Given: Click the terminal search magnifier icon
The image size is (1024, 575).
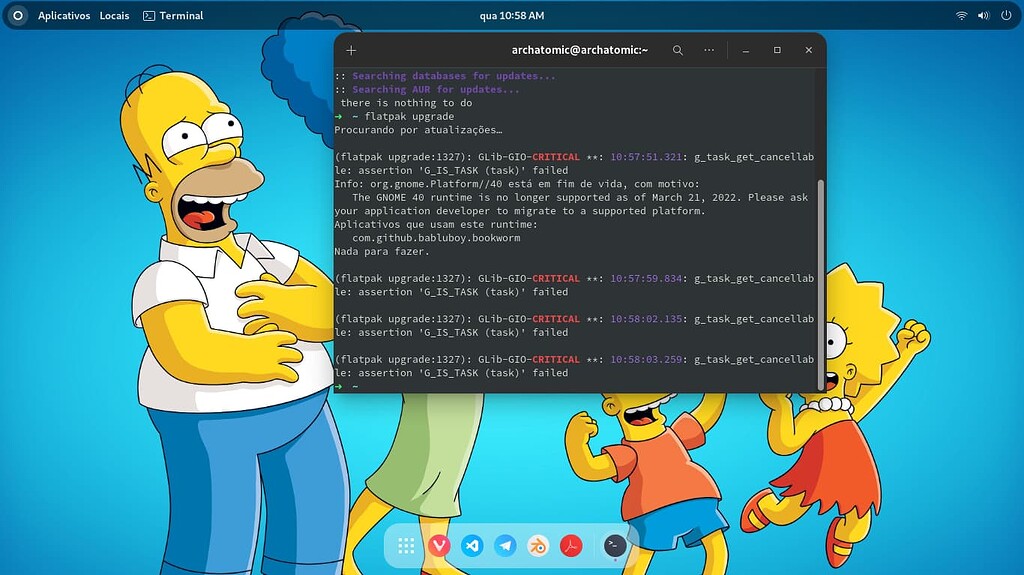Looking at the screenshot, I should [678, 50].
